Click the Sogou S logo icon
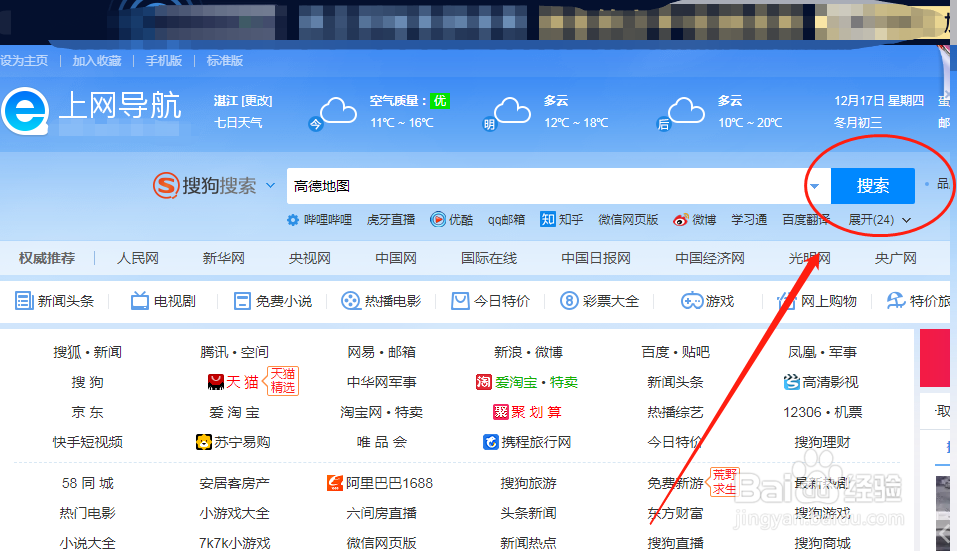Image resolution: width=957 pixels, height=551 pixels. pos(165,185)
